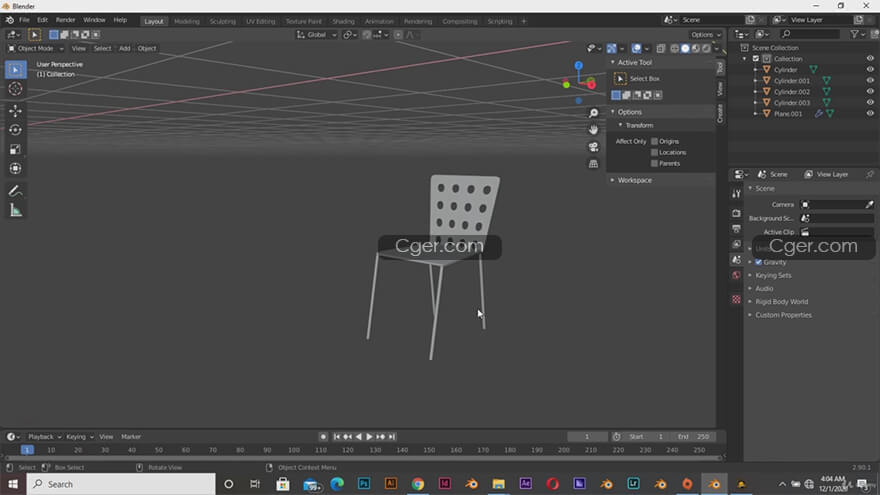The height and width of the screenshot is (495, 880).
Task: Toggle auto keying record button
Action: [x=323, y=437]
